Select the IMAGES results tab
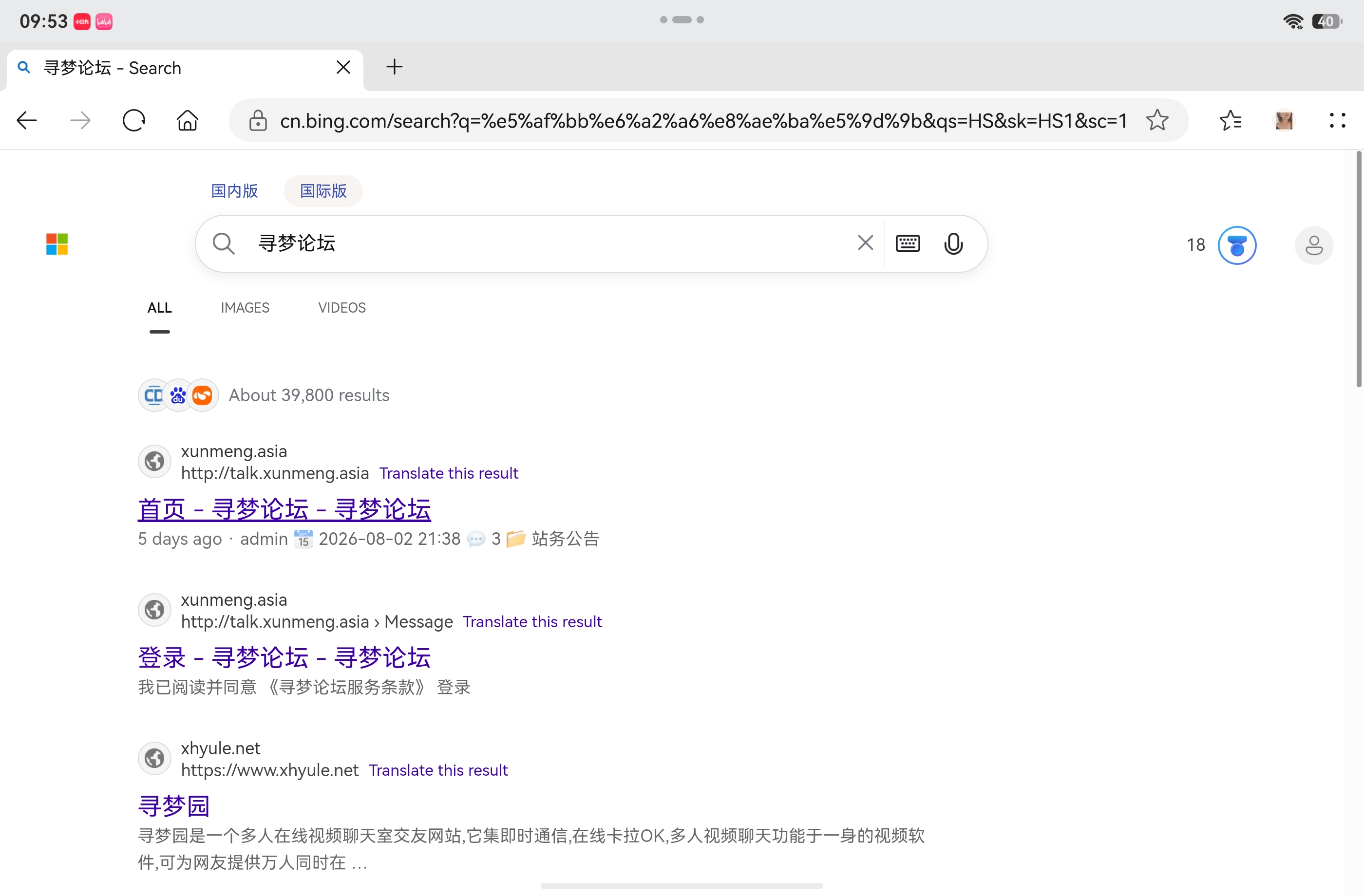The image size is (1364, 896). click(x=246, y=308)
